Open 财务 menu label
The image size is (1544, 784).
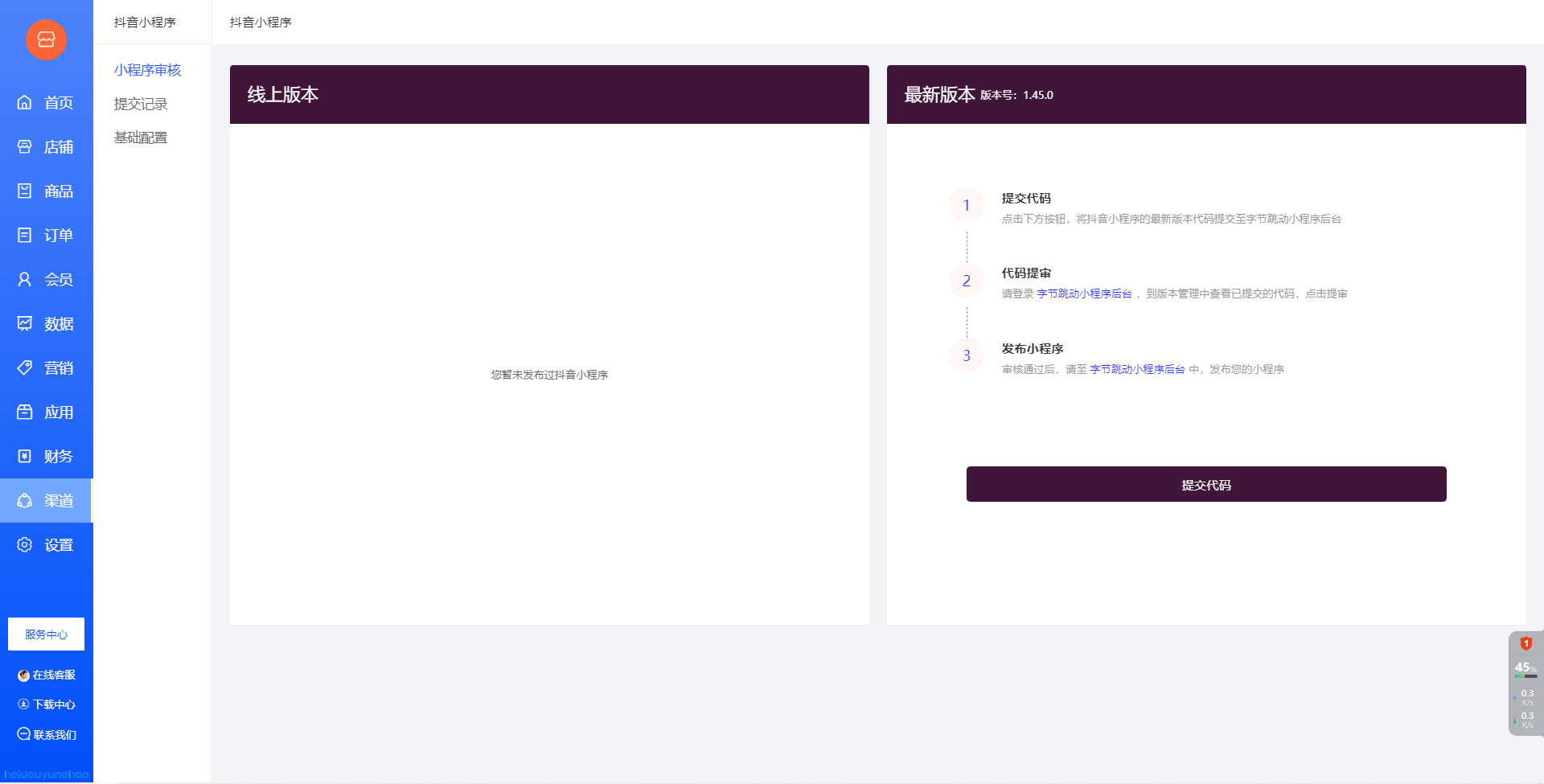point(59,457)
